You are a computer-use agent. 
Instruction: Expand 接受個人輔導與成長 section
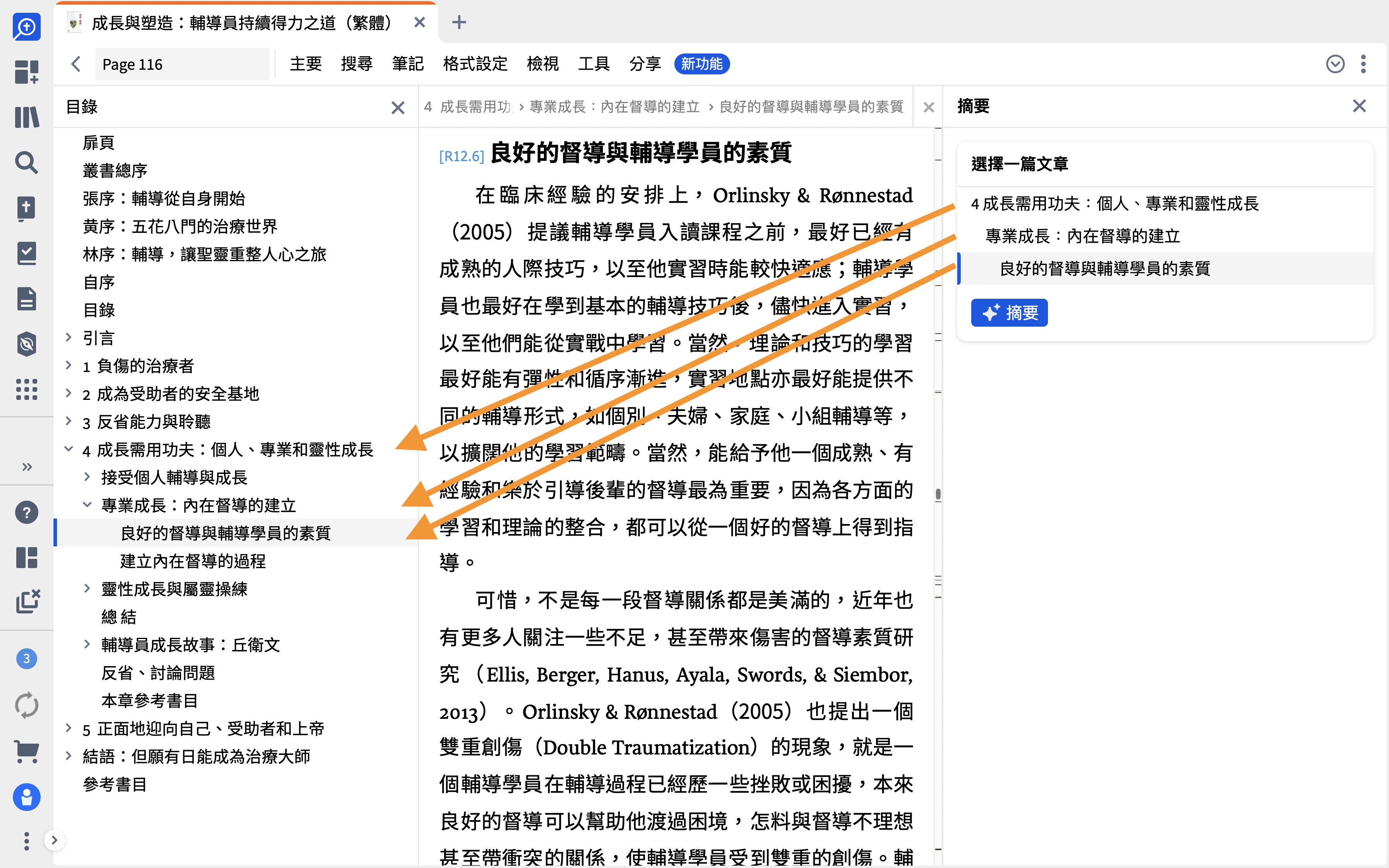click(x=87, y=477)
